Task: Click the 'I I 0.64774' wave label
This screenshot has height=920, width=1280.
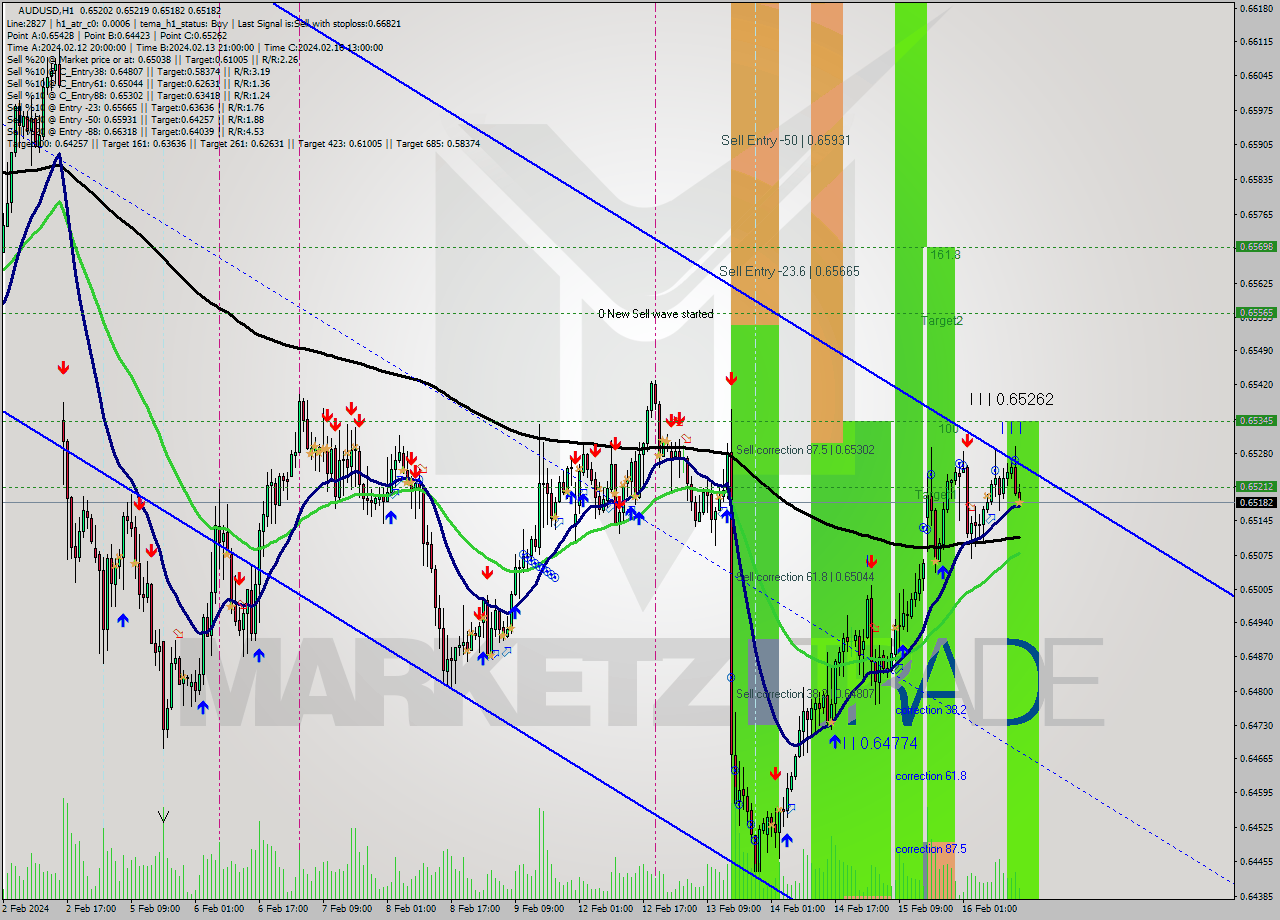Action: click(879, 743)
